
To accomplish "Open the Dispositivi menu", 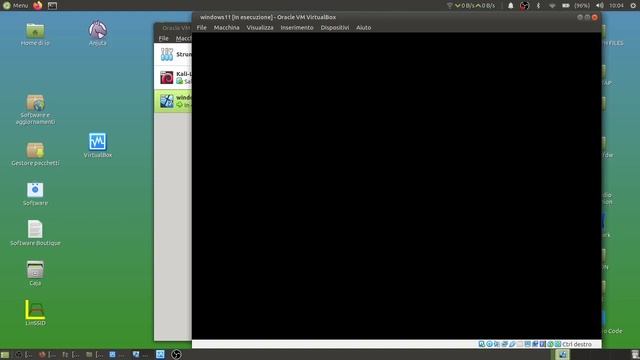I will pyautogui.click(x=335, y=28).
